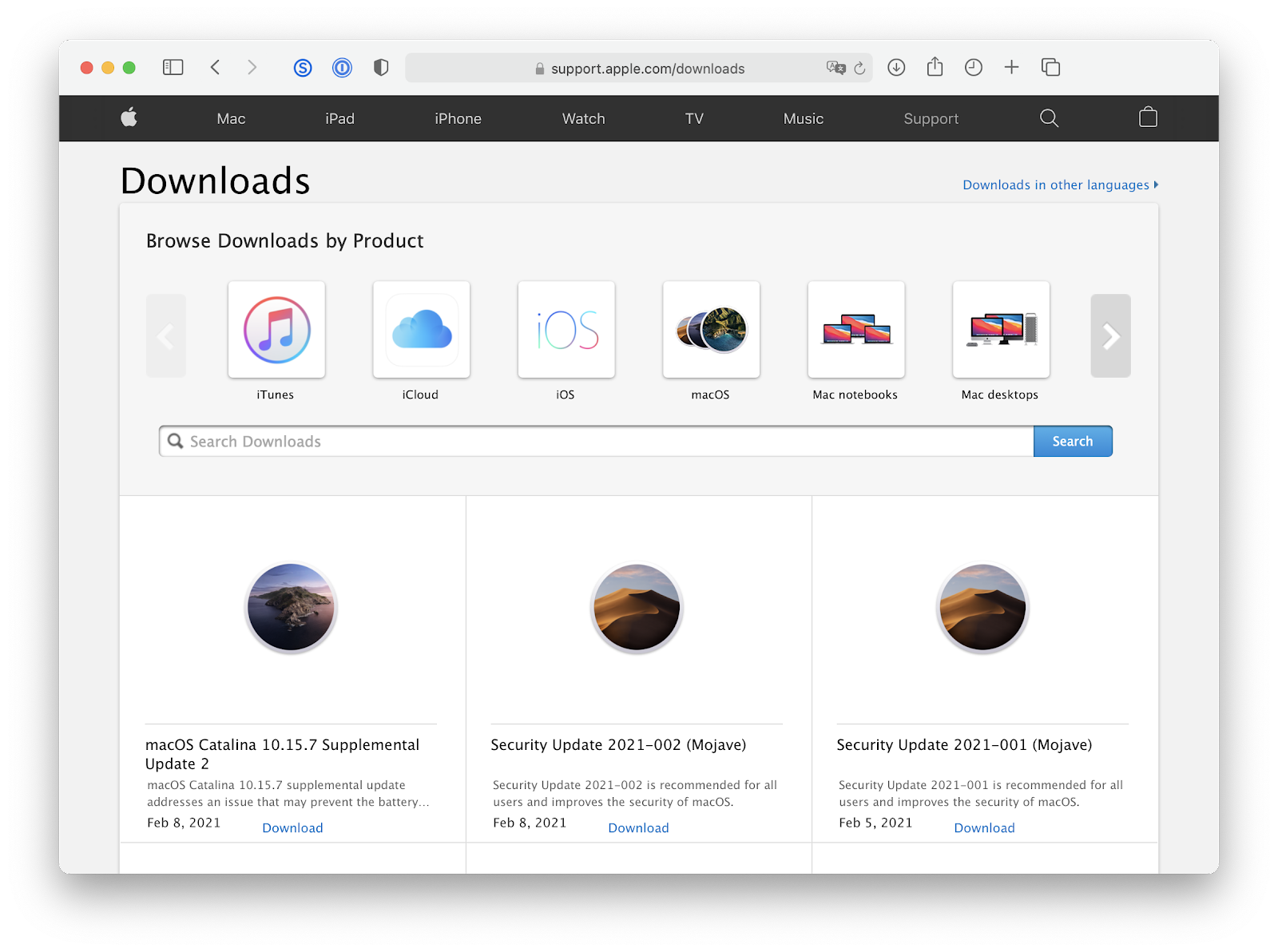
Task: Open the 1Password extension icon
Action: 342,68
